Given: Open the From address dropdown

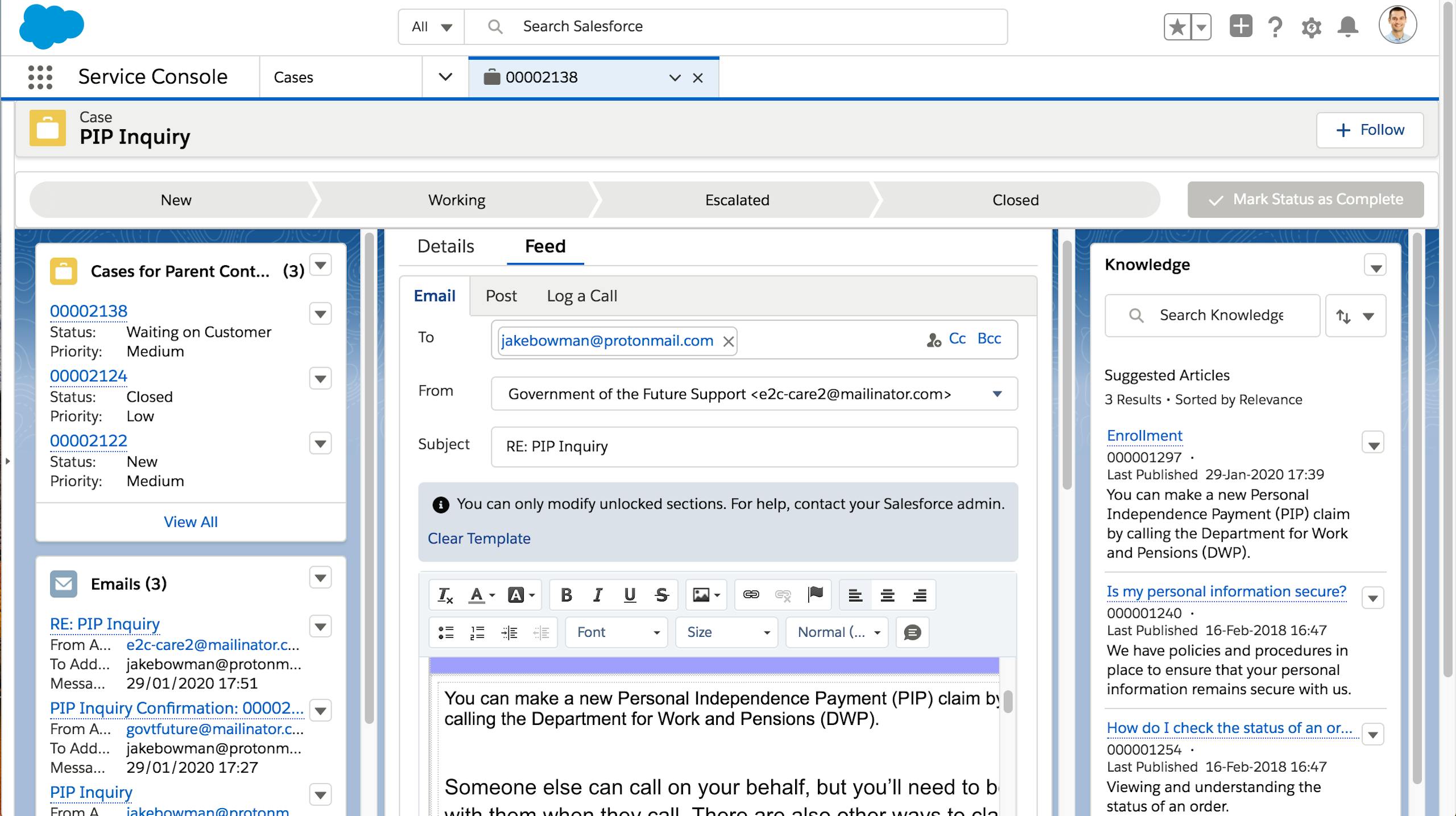Looking at the screenshot, I should point(996,394).
